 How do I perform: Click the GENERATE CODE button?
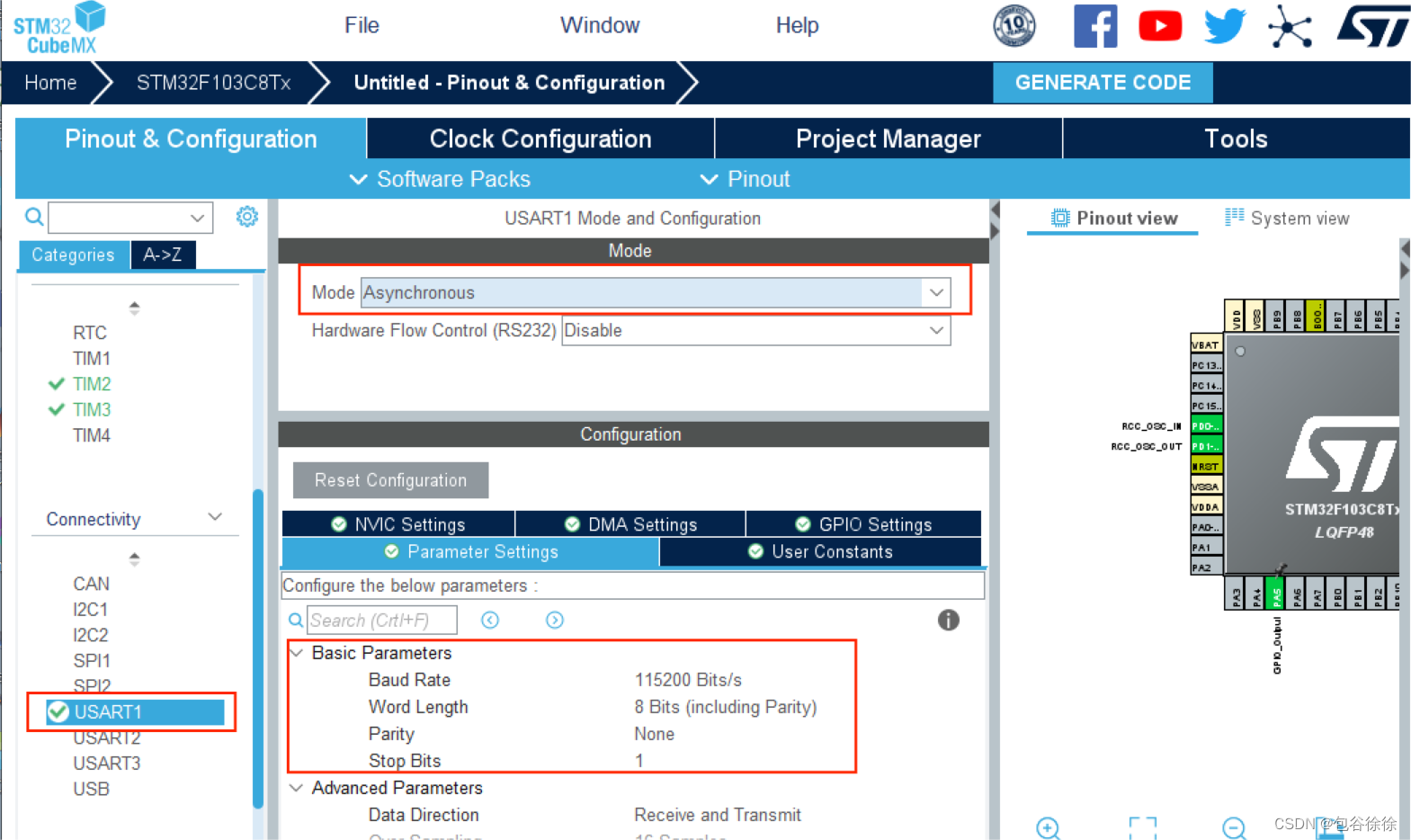point(1103,83)
